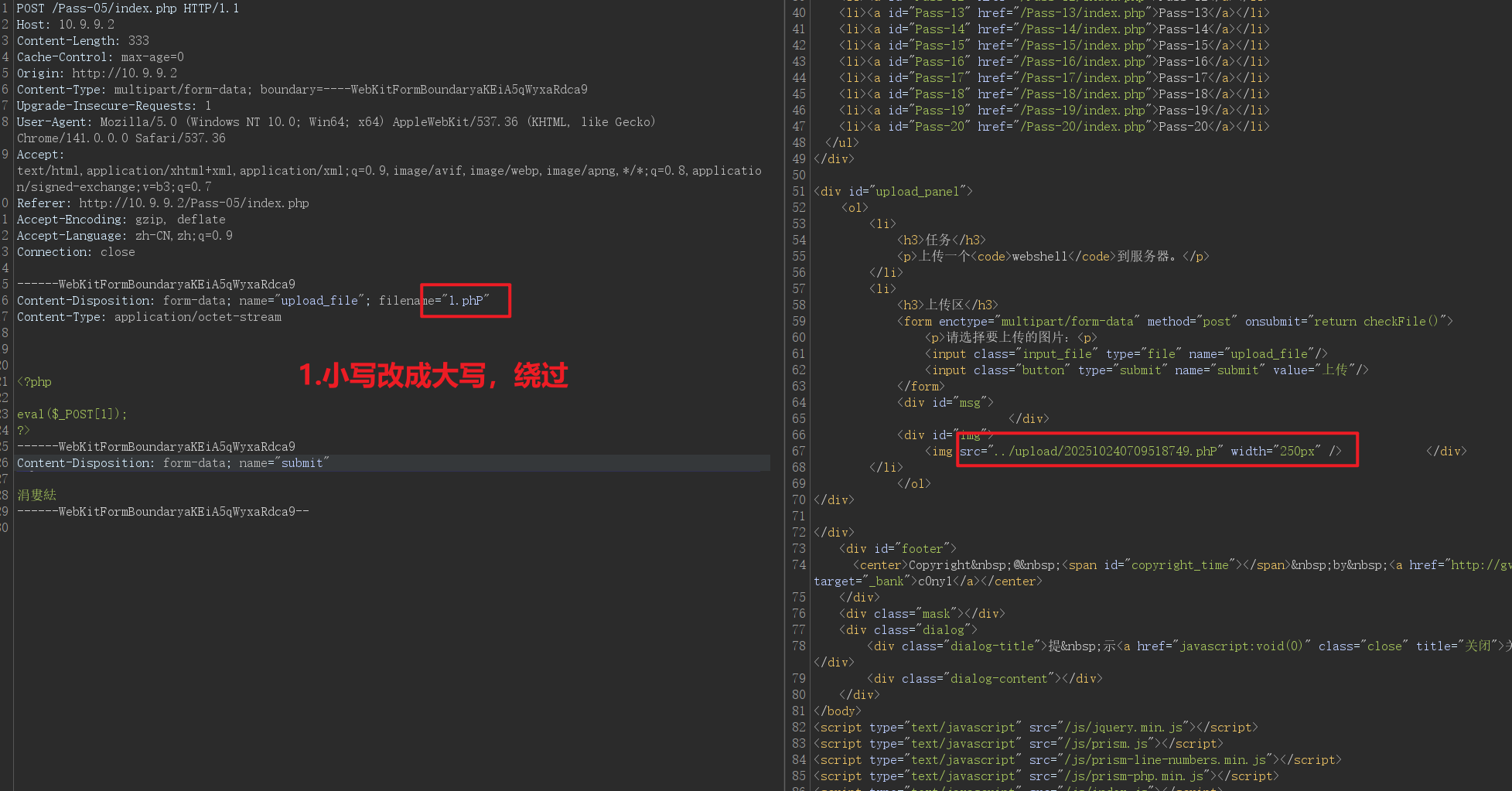Click the div class="mask" line

pos(923,614)
